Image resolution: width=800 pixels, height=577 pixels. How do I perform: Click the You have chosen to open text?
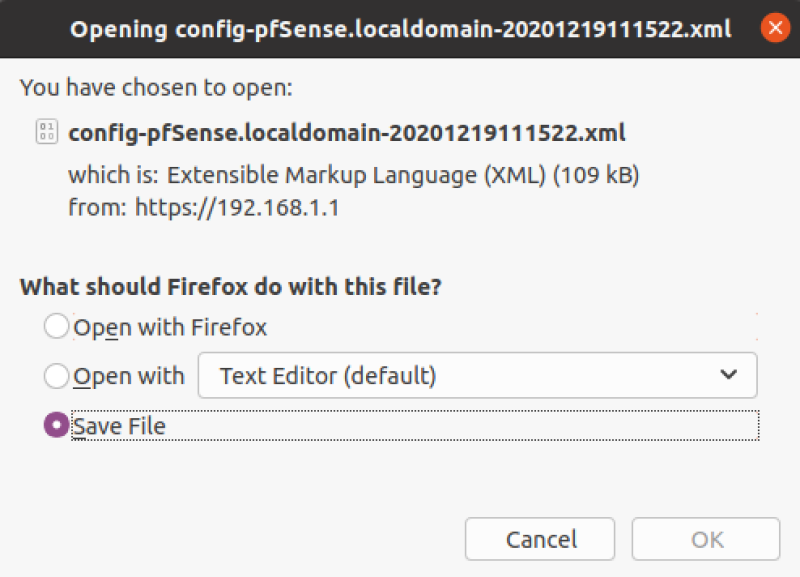[156, 88]
